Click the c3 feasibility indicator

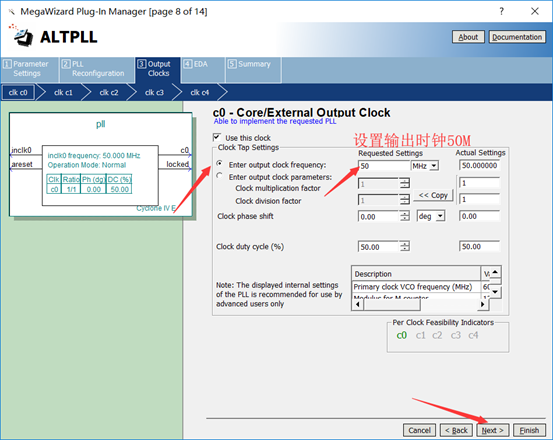(x=456, y=335)
